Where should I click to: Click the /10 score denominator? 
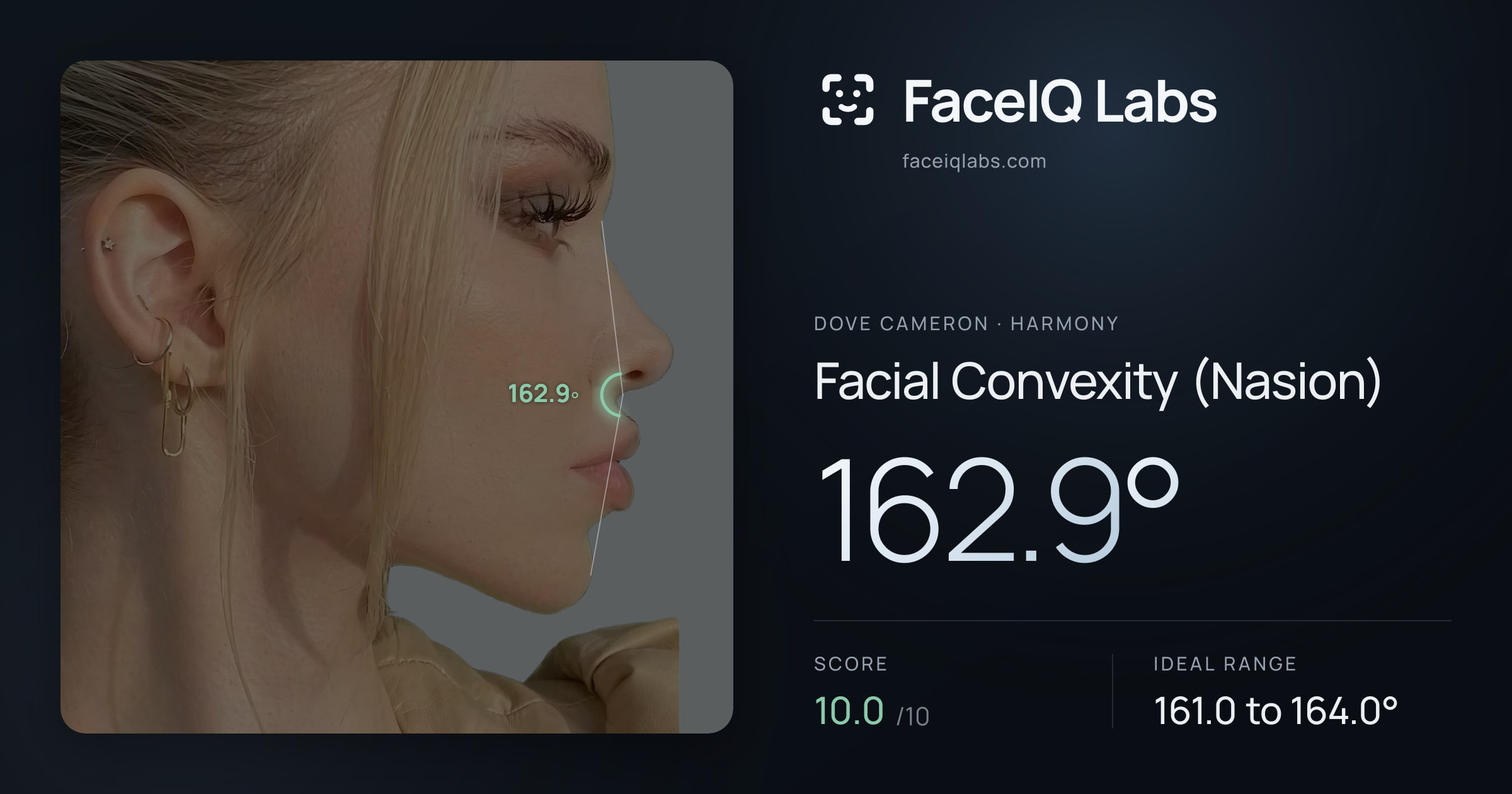913,716
